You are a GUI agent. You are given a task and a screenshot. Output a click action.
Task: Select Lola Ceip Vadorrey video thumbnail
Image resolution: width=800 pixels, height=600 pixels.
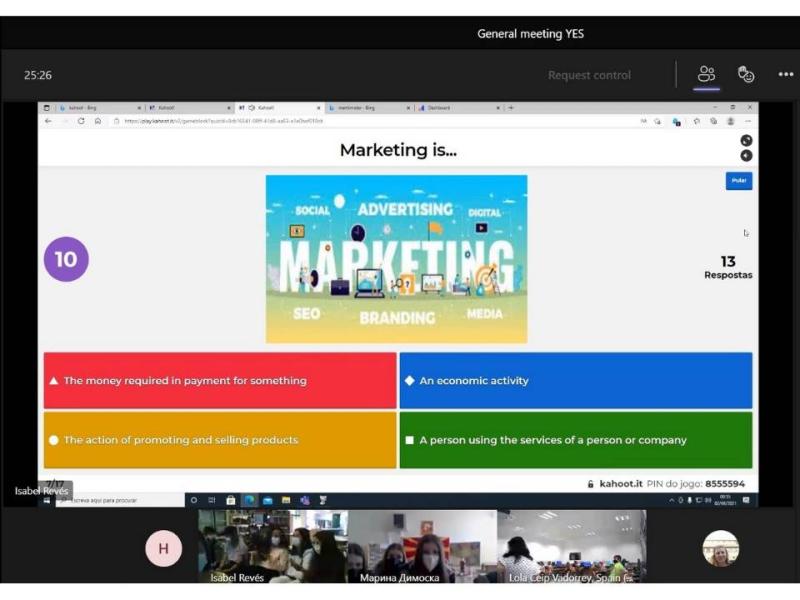pyautogui.click(x=571, y=546)
